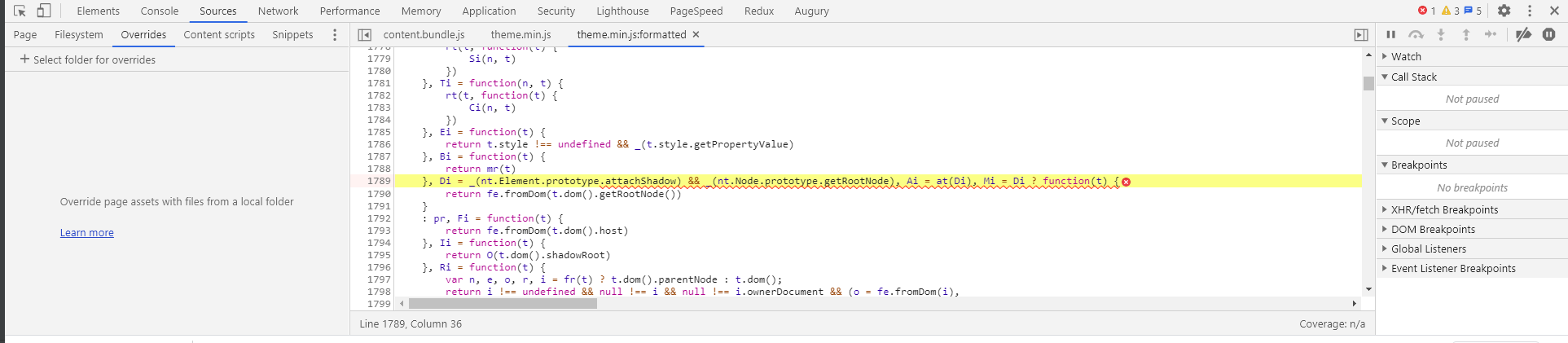Click the vertical scrollbar thumb in editor
1568x343 pixels.
[1368, 83]
